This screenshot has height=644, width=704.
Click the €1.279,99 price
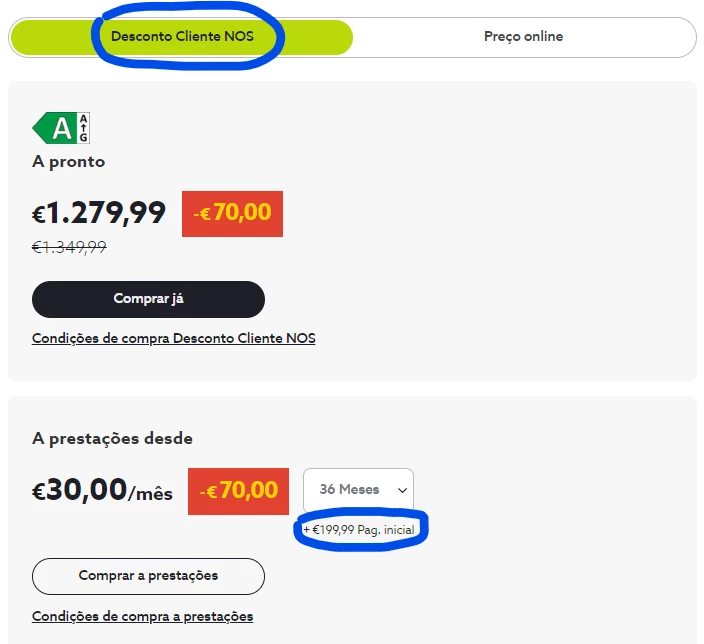(99, 213)
